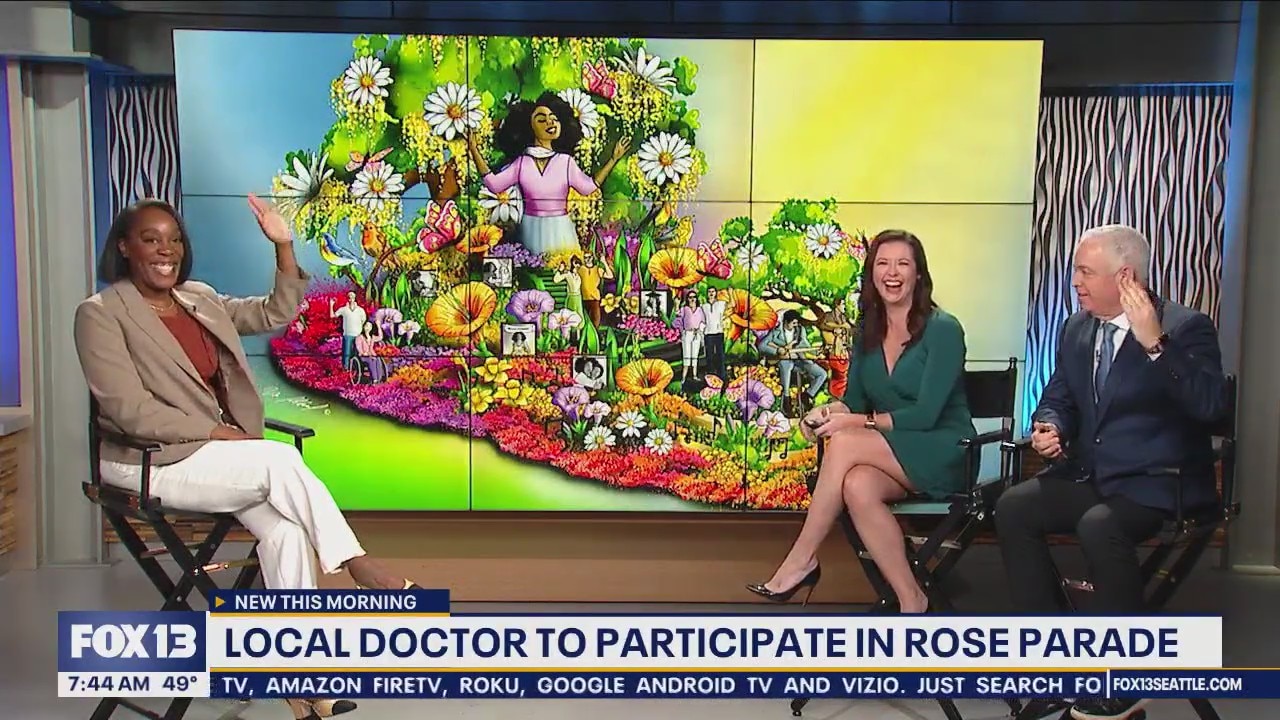
Task: Click the guitar player seated on the float
Action: pos(792,350)
